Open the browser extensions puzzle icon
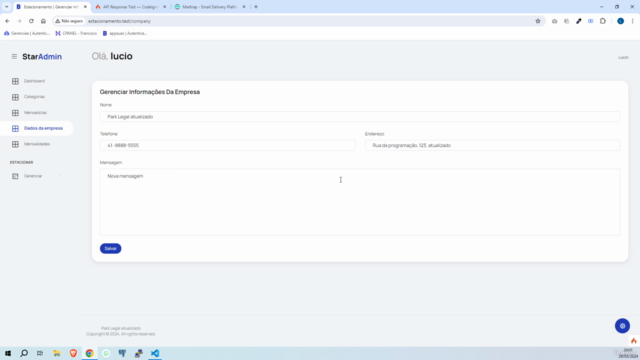The width and height of the screenshot is (640, 360). [x=603, y=21]
